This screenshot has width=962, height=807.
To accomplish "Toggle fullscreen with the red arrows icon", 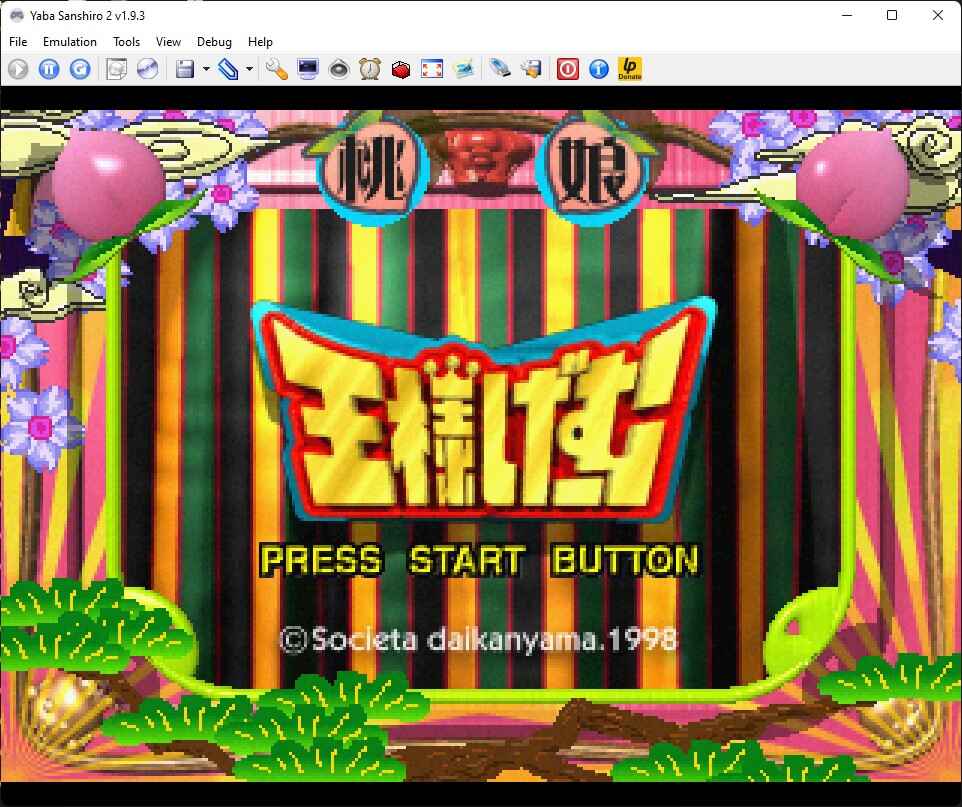I will (432, 69).
